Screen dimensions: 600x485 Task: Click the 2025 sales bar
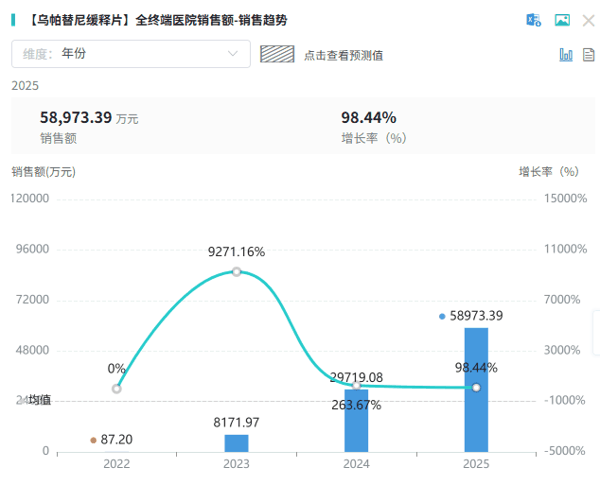[476, 390]
